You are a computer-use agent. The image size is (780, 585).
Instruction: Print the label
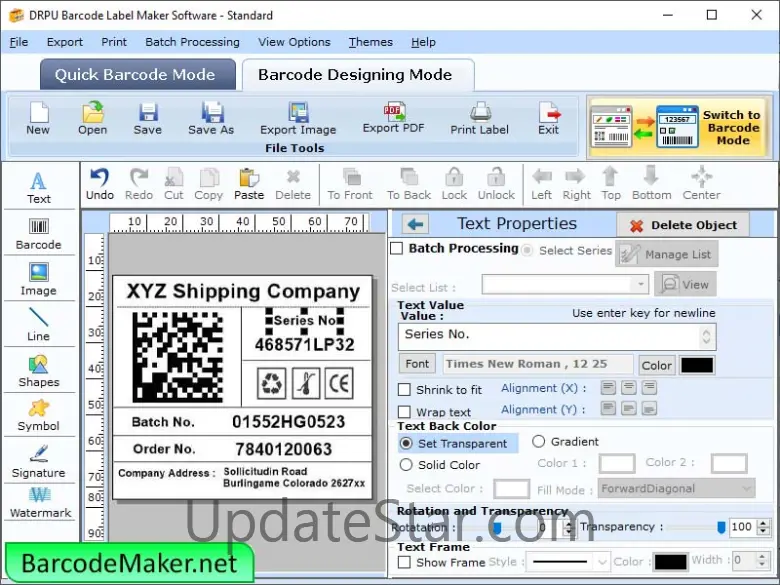click(480, 118)
